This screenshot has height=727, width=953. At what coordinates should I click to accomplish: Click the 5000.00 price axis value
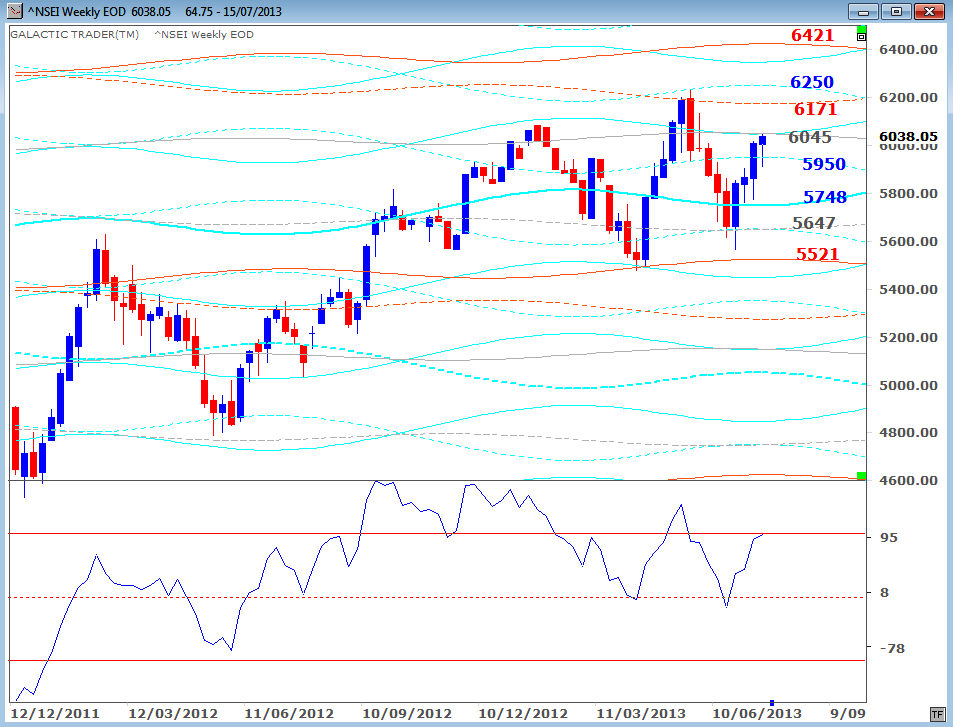(908, 385)
